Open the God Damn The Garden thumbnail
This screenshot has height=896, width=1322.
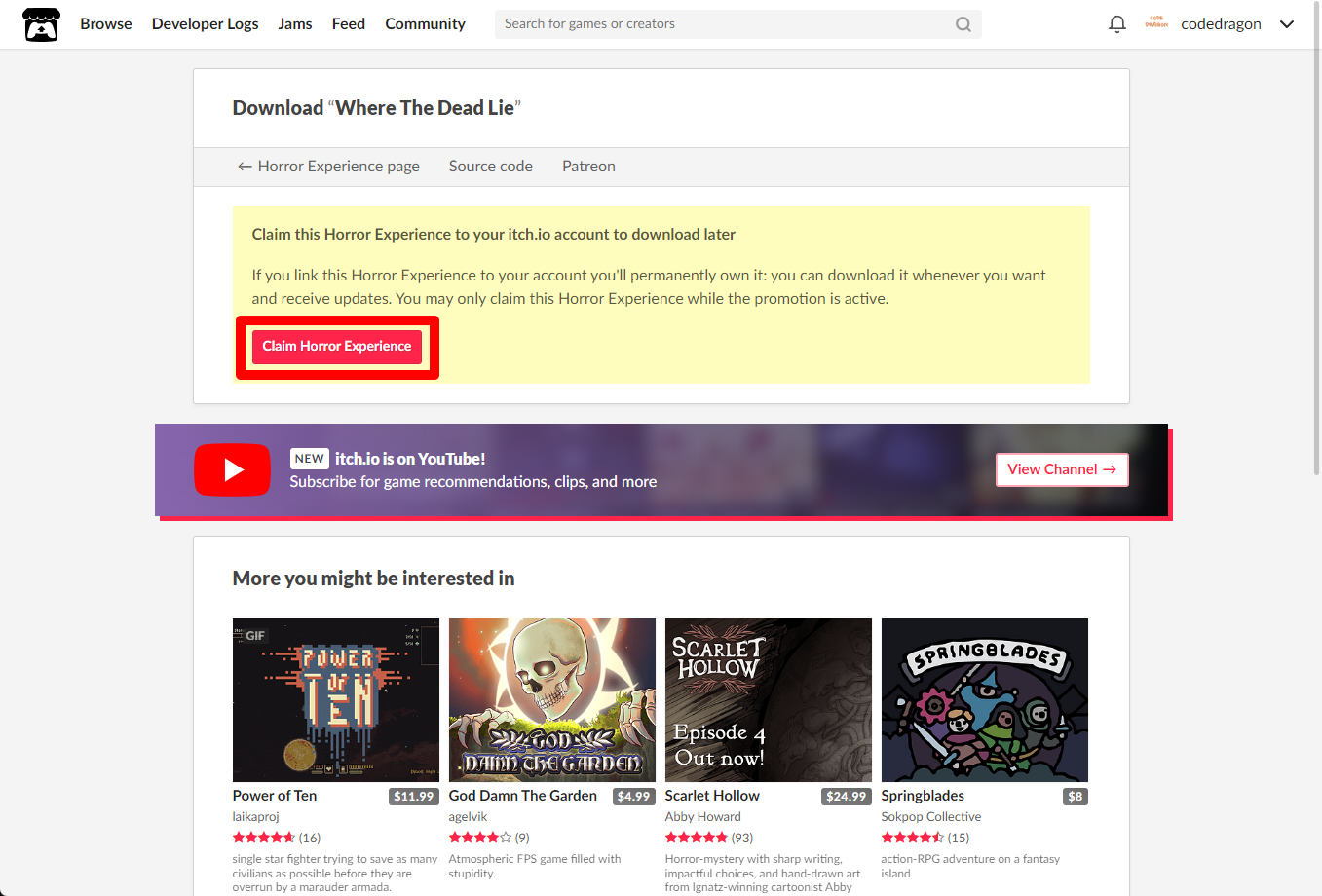[x=552, y=700]
